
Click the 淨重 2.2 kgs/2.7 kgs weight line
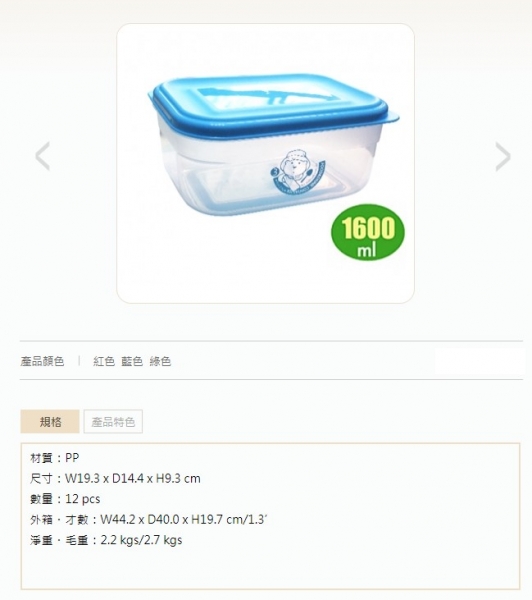[106, 540]
